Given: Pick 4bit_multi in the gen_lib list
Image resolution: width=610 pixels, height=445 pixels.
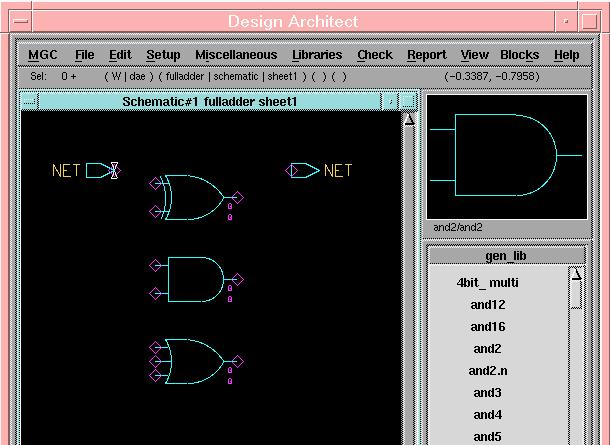Looking at the screenshot, I should [x=488, y=283].
